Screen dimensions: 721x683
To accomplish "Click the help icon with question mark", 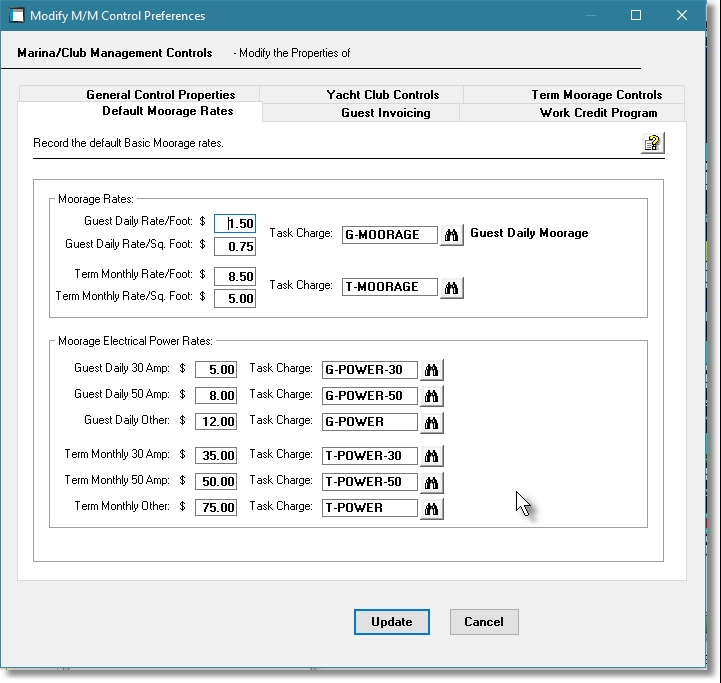I will click(652, 143).
